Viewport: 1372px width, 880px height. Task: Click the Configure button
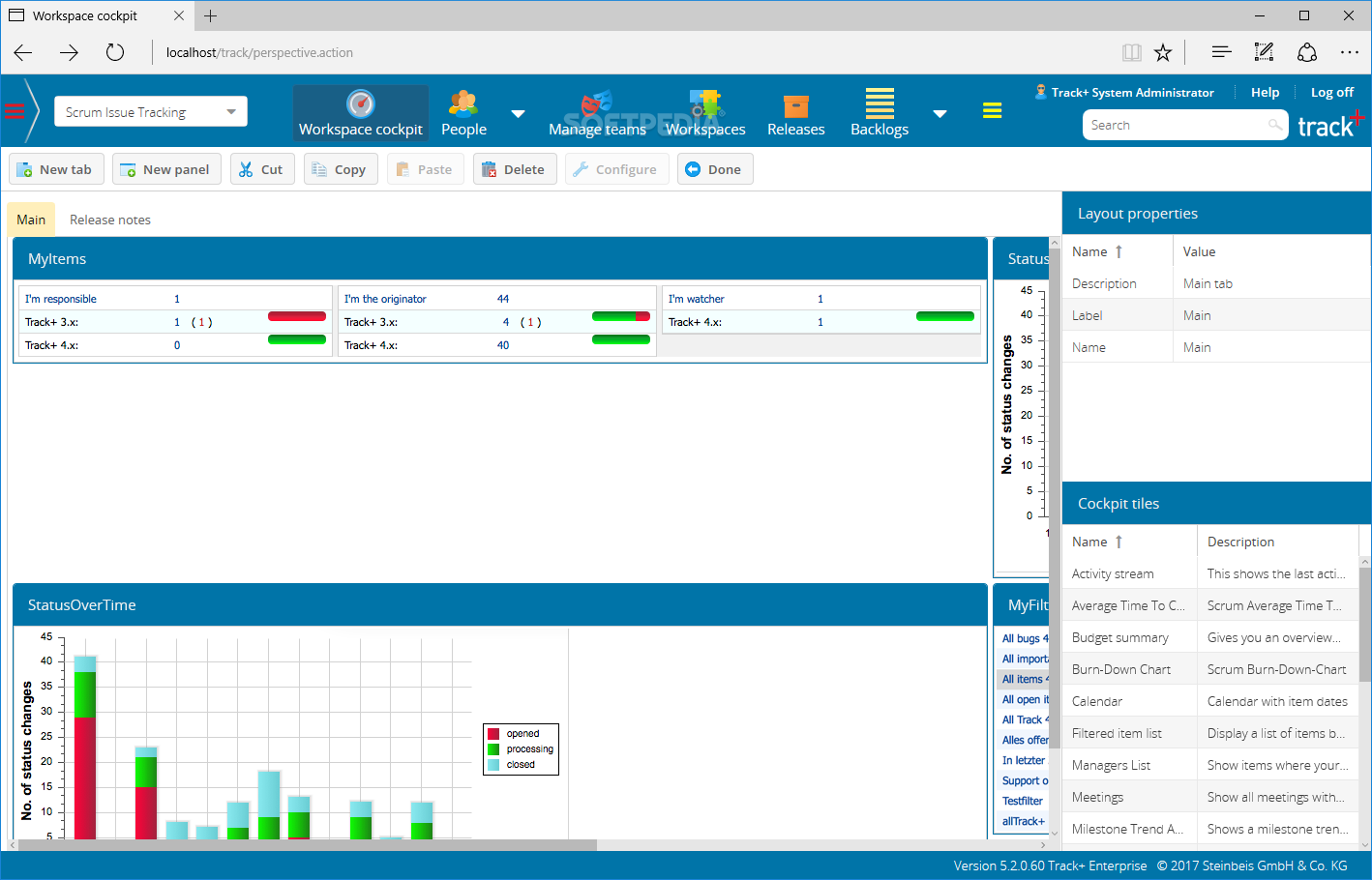(616, 169)
